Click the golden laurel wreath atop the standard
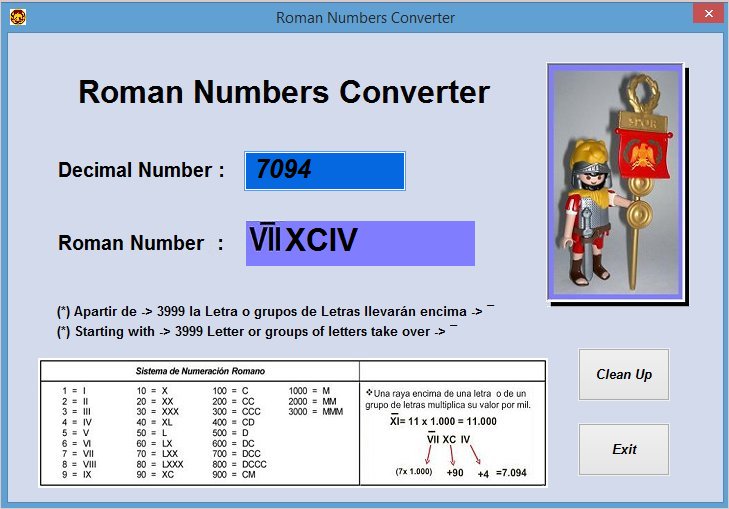The height and width of the screenshot is (509, 729). (x=637, y=93)
